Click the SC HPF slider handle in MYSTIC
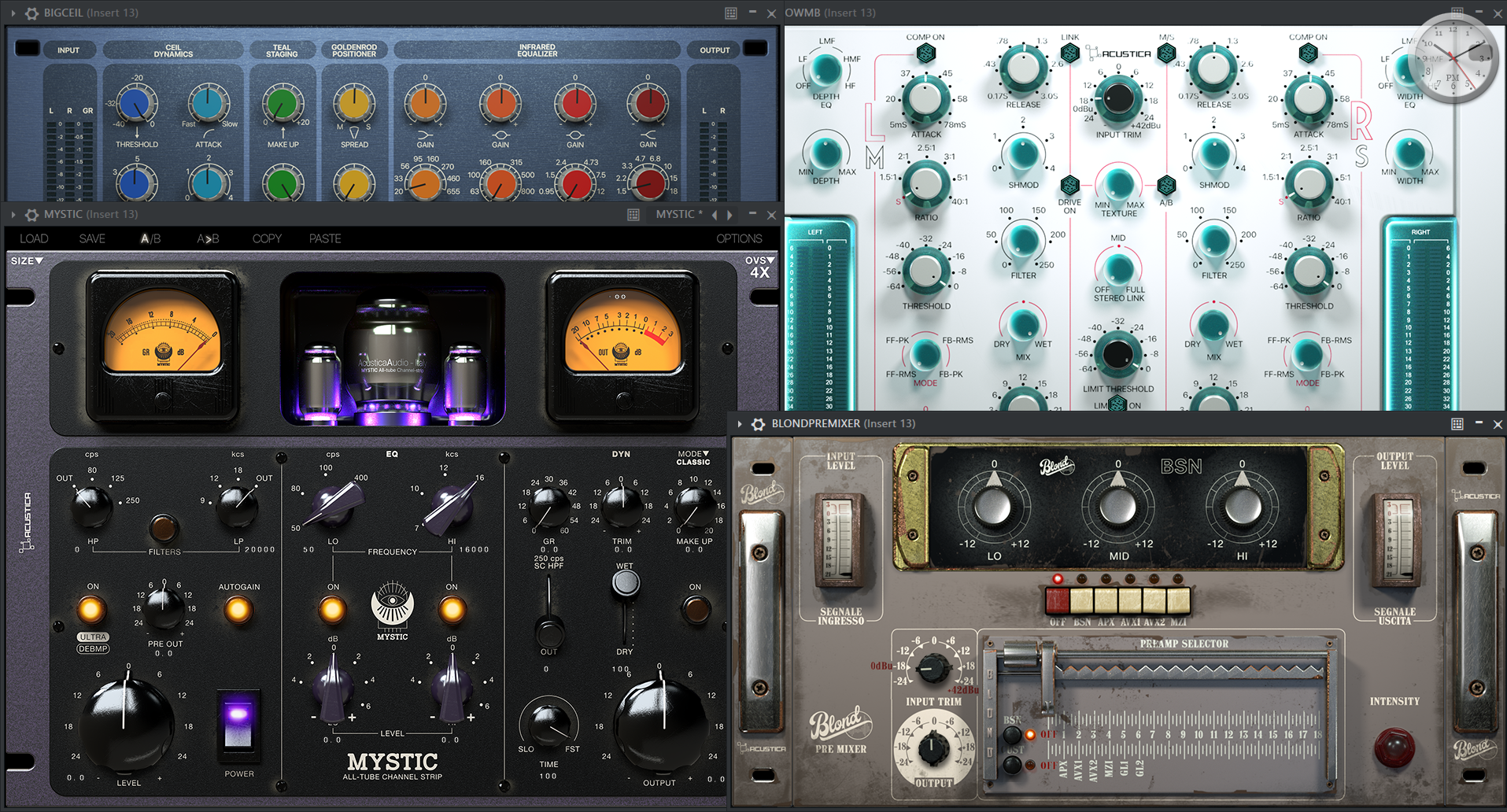Viewport: 1507px width, 812px height. click(x=549, y=632)
